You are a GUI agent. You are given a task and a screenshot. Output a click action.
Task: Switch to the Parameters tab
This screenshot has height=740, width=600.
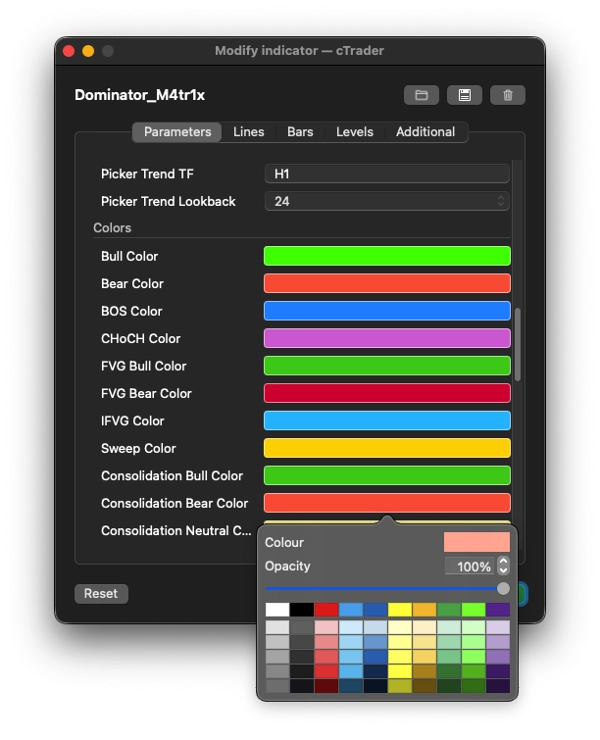[x=177, y=132]
